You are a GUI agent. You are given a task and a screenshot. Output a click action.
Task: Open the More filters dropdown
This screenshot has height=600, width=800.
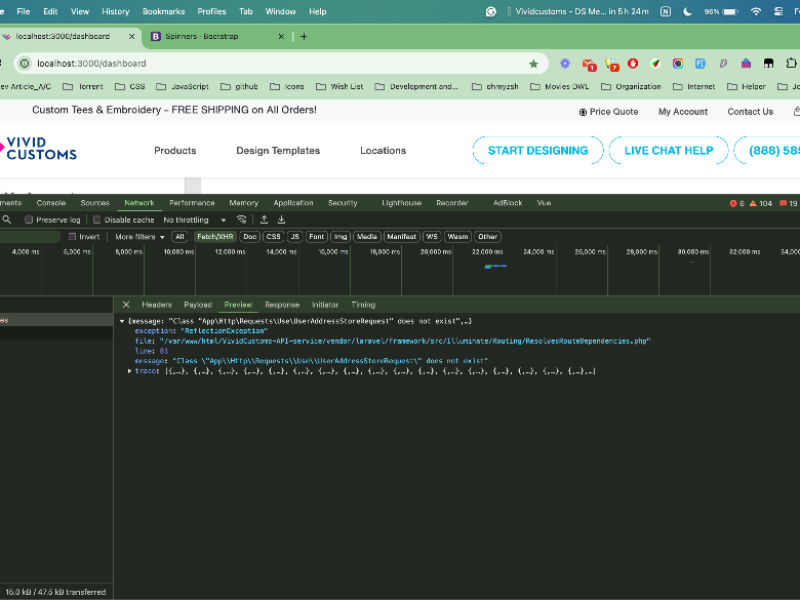(139, 237)
